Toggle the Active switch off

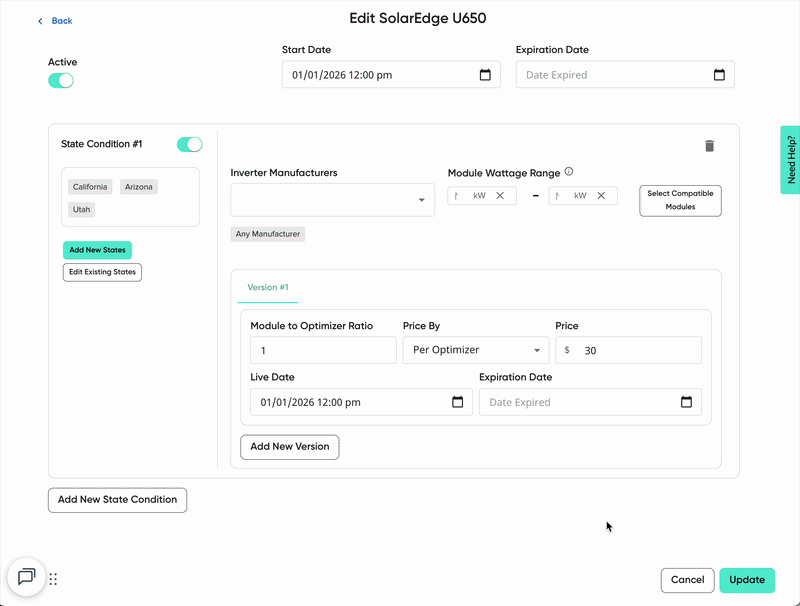pos(61,81)
